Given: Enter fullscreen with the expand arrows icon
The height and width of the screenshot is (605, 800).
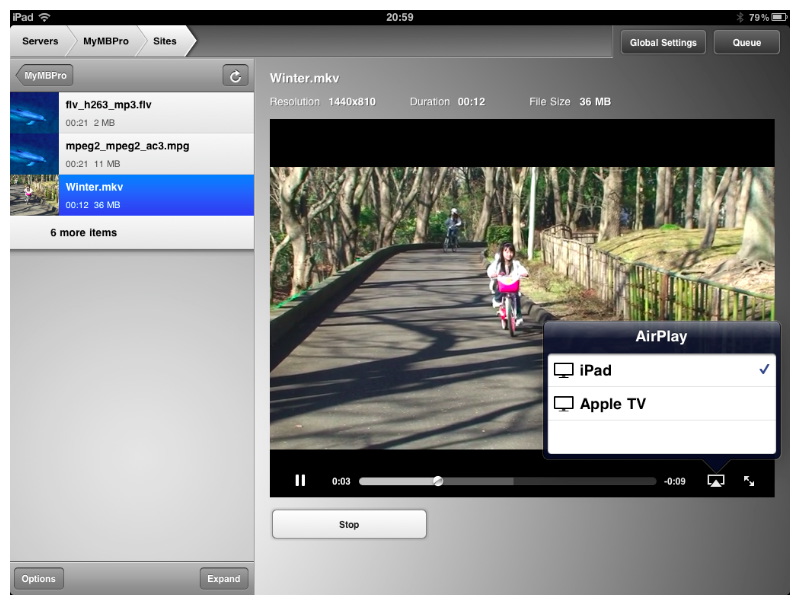Looking at the screenshot, I should [749, 481].
